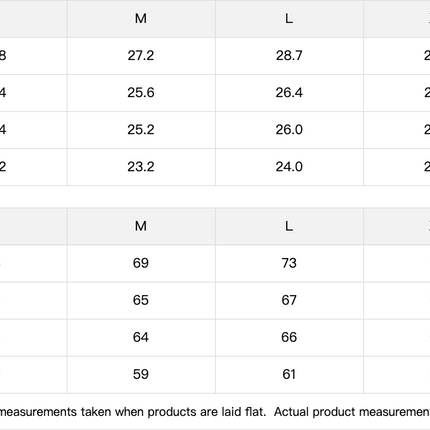Select the 25.2 value in M column
This screenshot has height=430, width=430.
141,130
